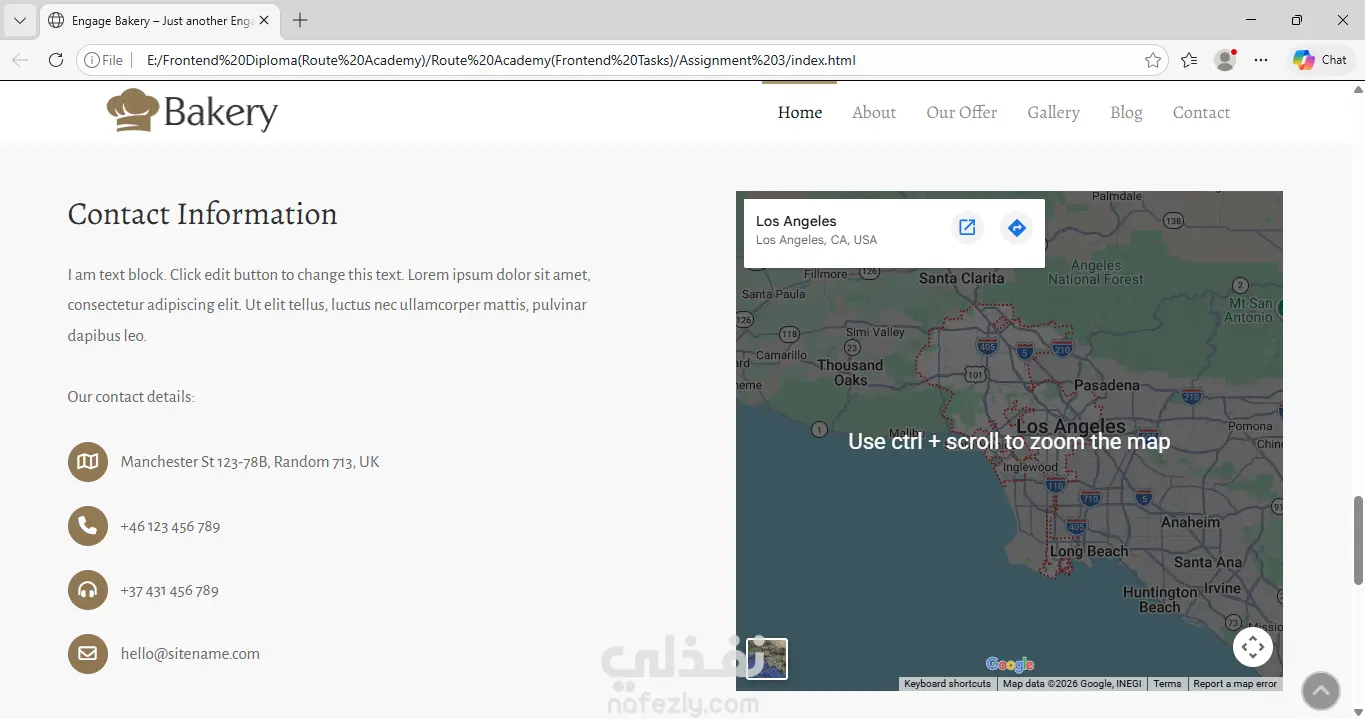Reload the page with refresh icon

click(56, 60)
